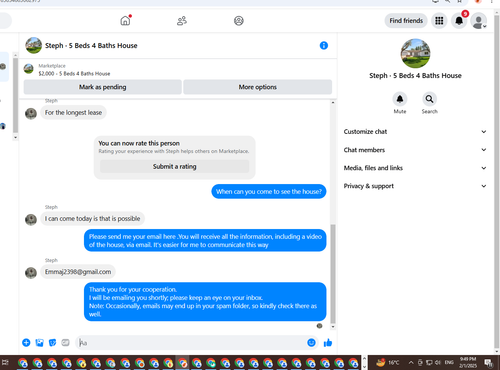Click the '$2,000 - 5 Beds 4 Baths House' listing text

(74, 74)
